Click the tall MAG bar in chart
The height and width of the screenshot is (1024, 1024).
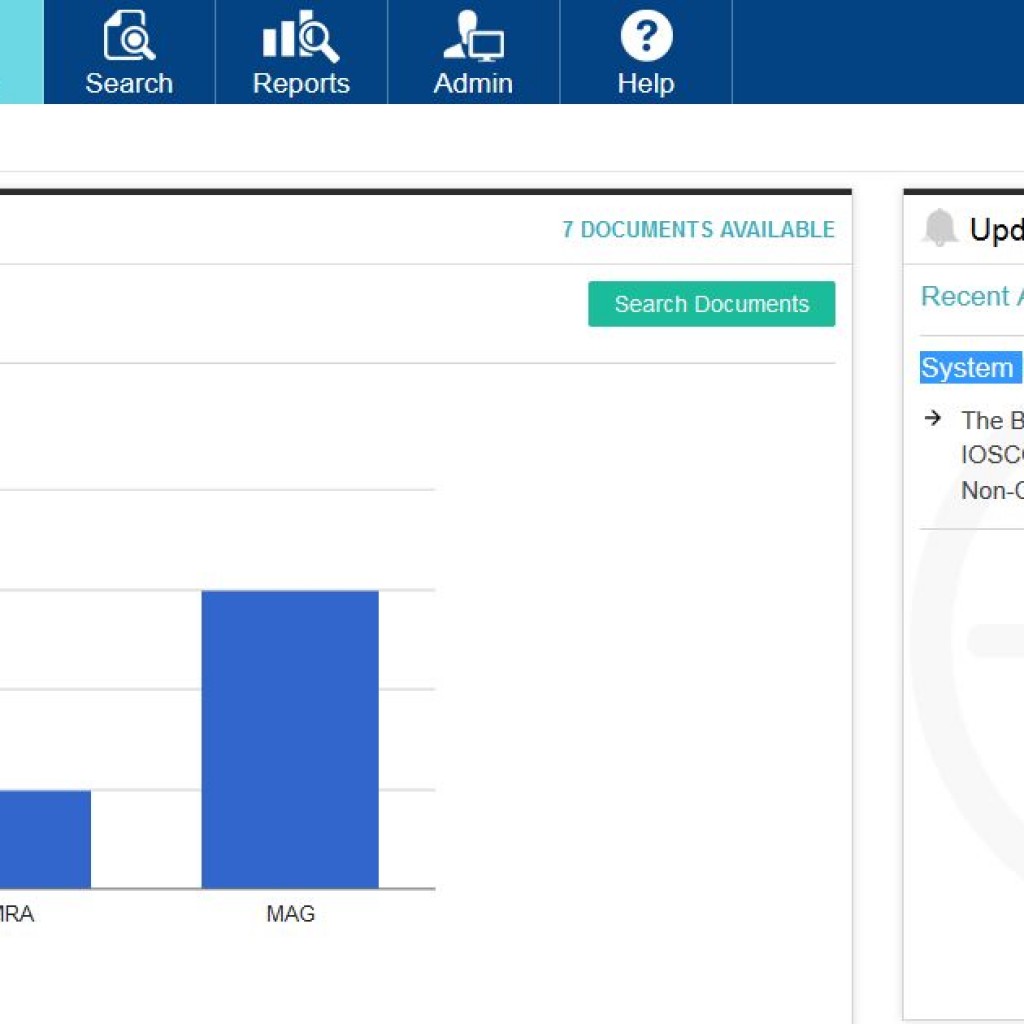pyautogui.click(x=290, y=739)
